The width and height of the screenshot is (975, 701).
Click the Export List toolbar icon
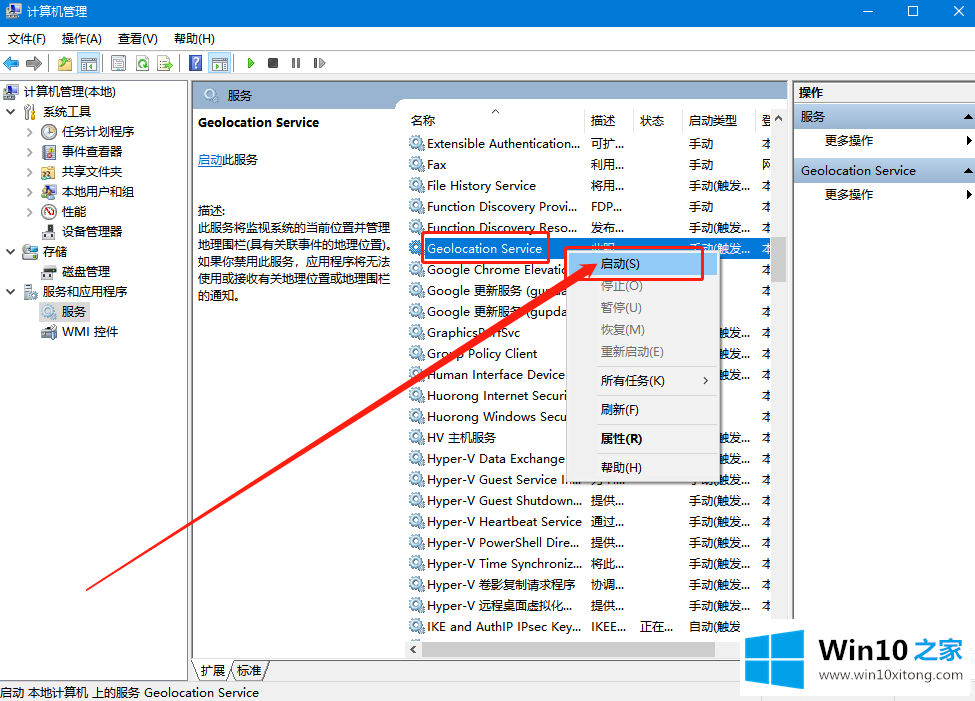[x=164, y=63]
